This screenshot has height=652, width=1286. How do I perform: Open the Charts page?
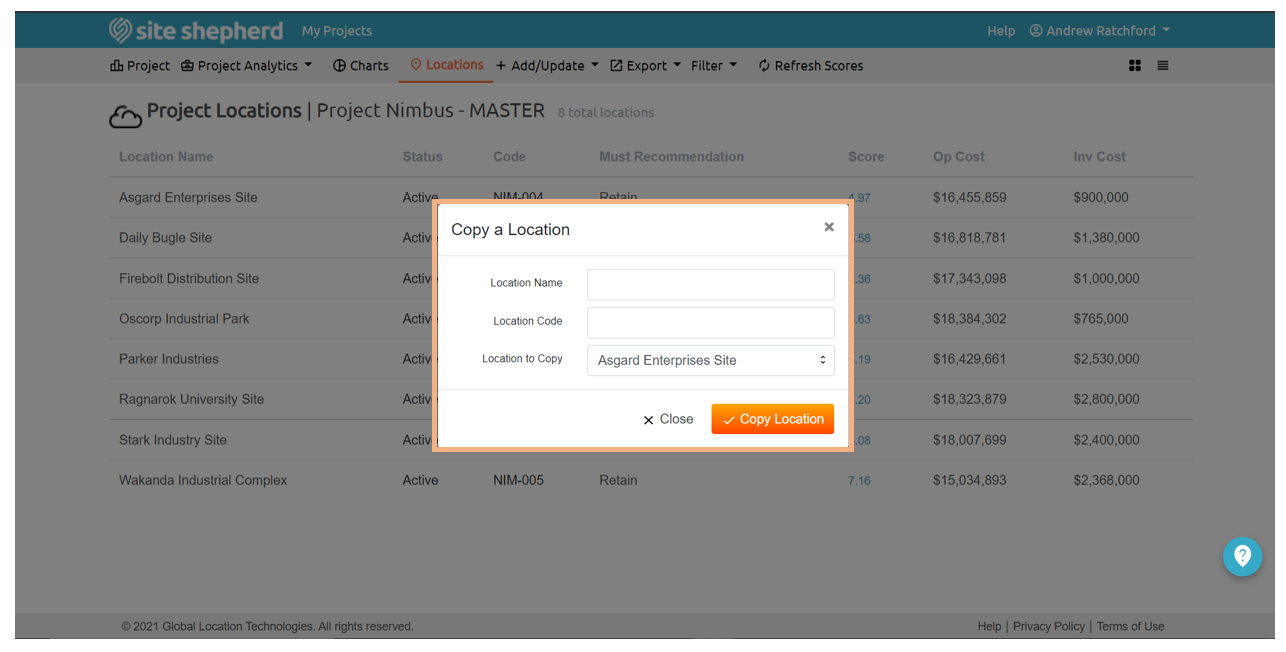[x=360, y=66]
